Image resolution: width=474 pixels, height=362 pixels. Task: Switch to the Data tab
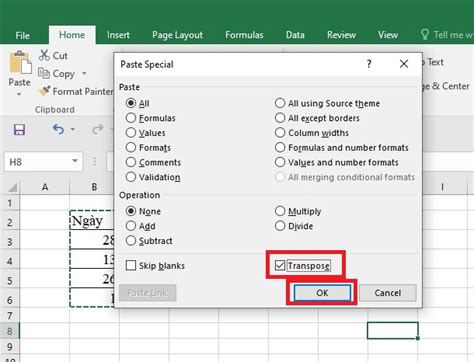[x=295, y=35]
